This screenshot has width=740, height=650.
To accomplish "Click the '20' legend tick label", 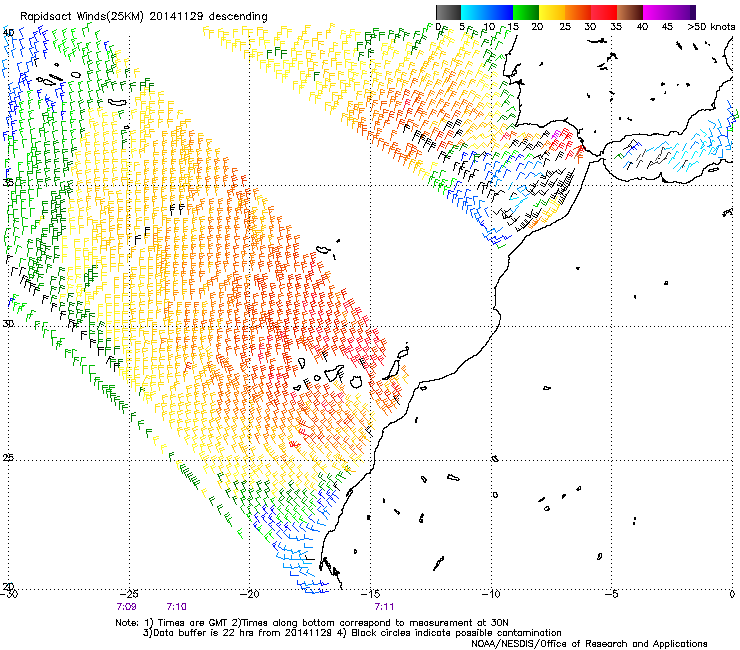I will tap(537, 27).
